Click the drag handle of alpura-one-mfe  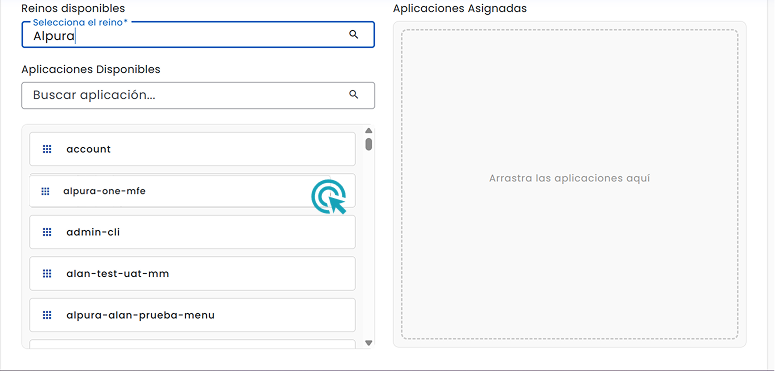45,191
